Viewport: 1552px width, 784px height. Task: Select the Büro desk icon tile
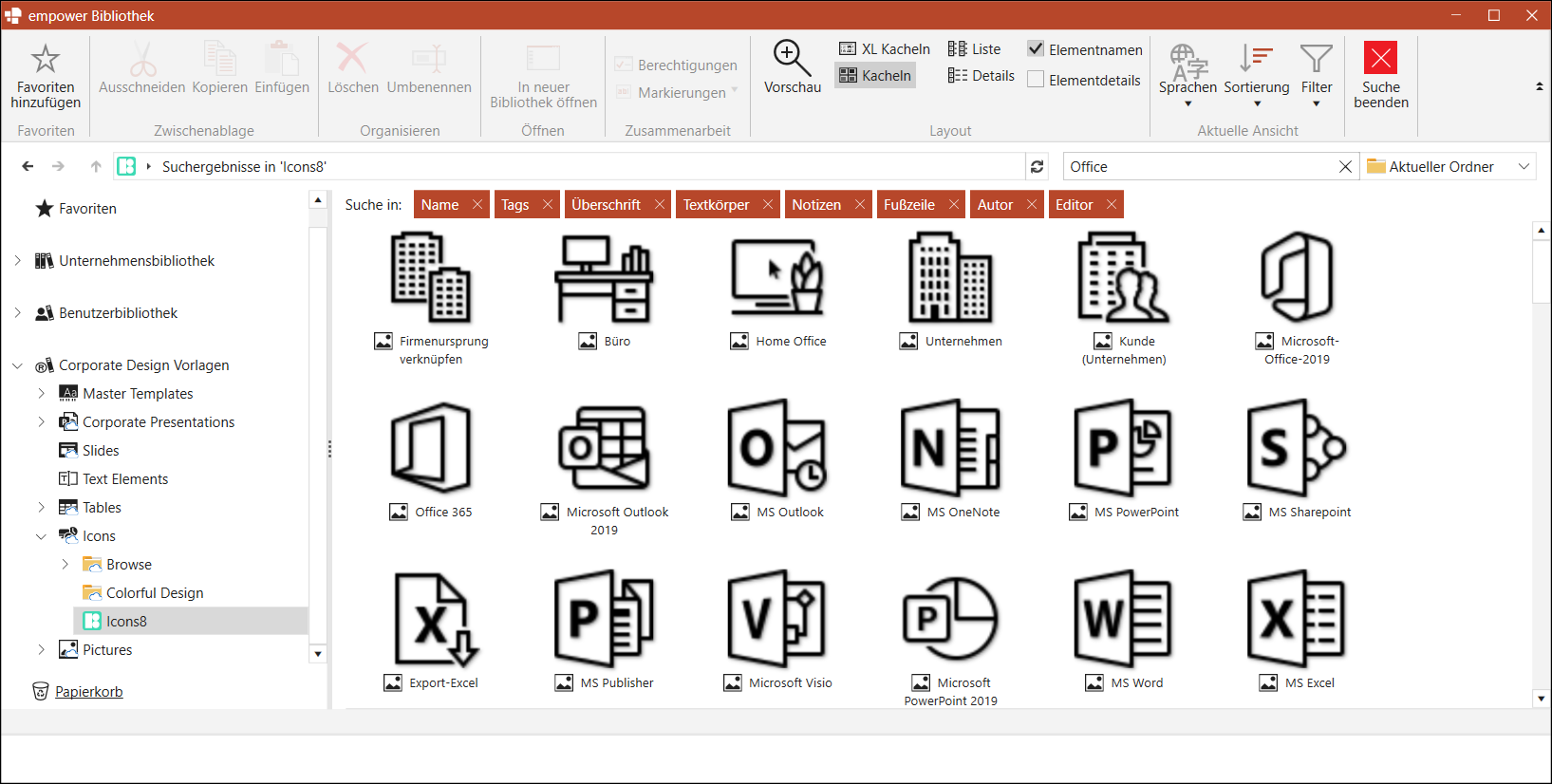604,290
